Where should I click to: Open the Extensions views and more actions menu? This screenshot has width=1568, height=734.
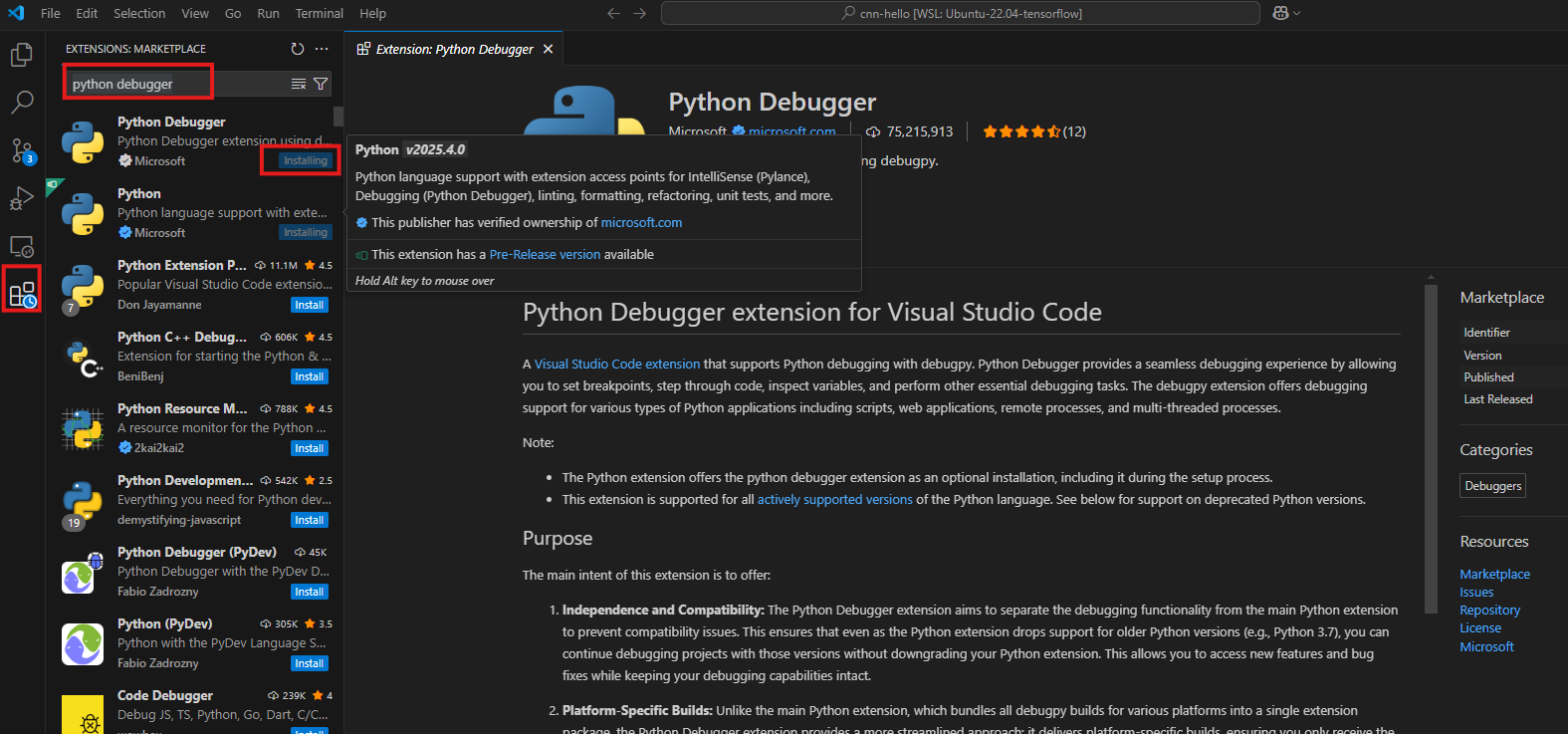point(322,49)
